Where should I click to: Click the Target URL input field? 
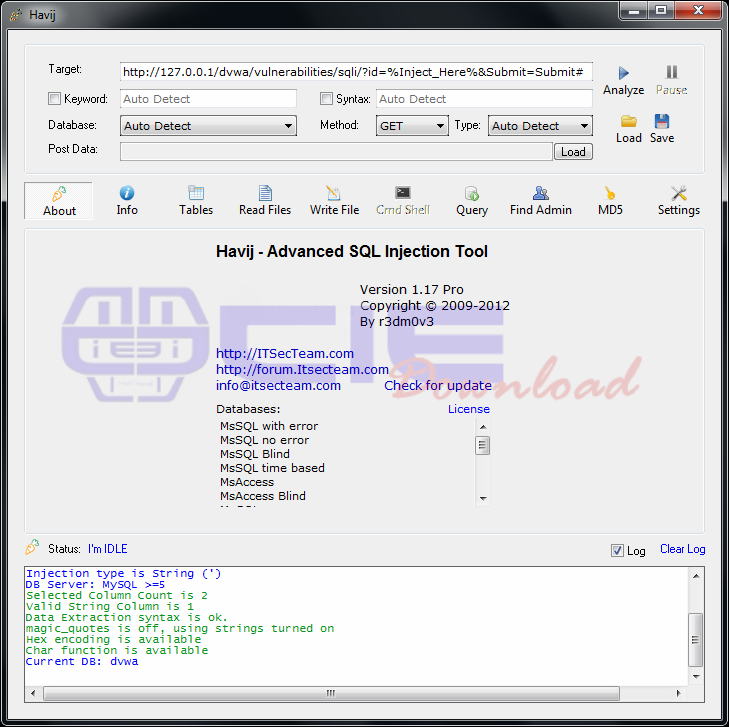(356, 72)
